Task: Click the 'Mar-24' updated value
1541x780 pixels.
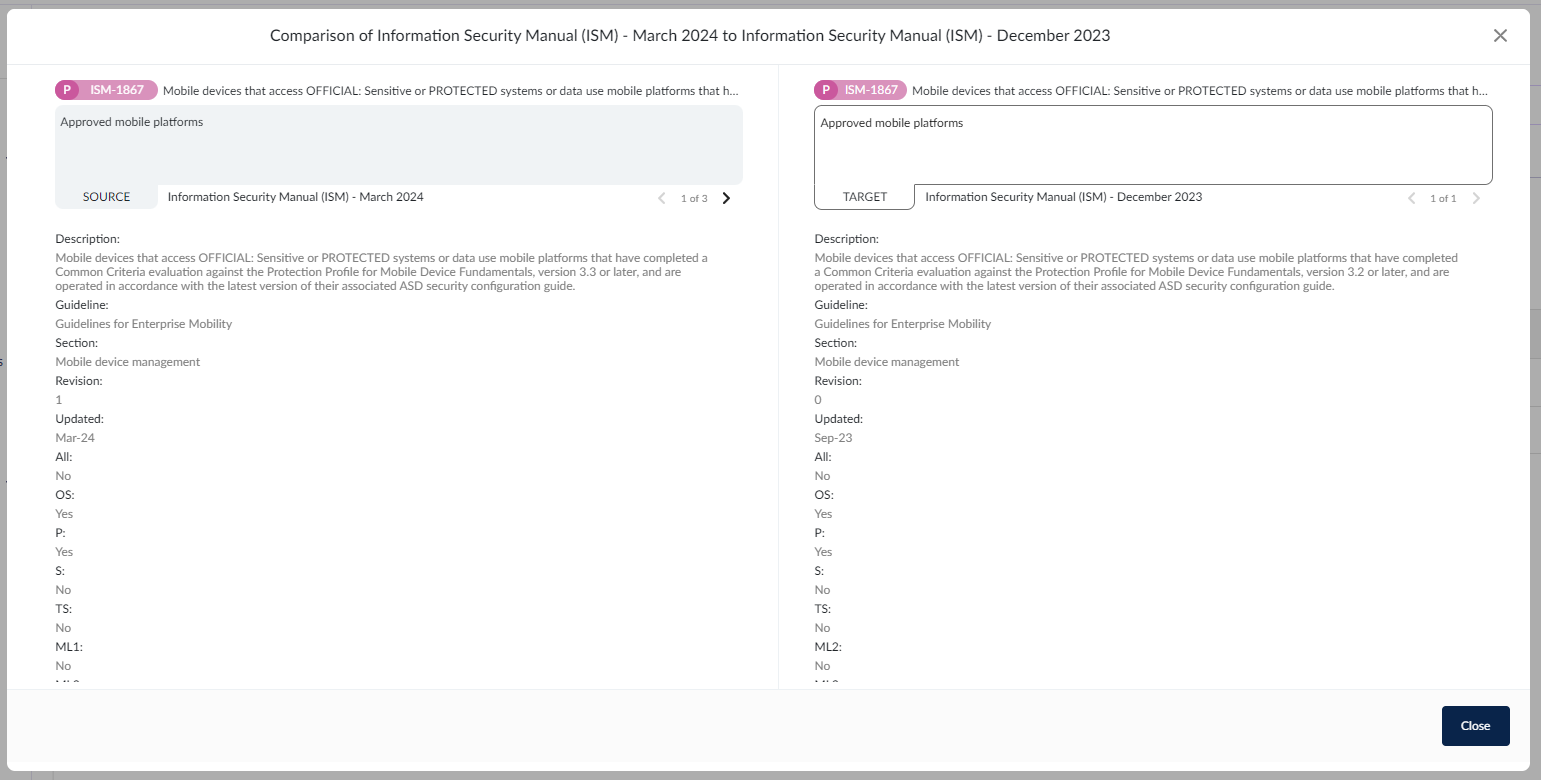Action: [75, 438]
